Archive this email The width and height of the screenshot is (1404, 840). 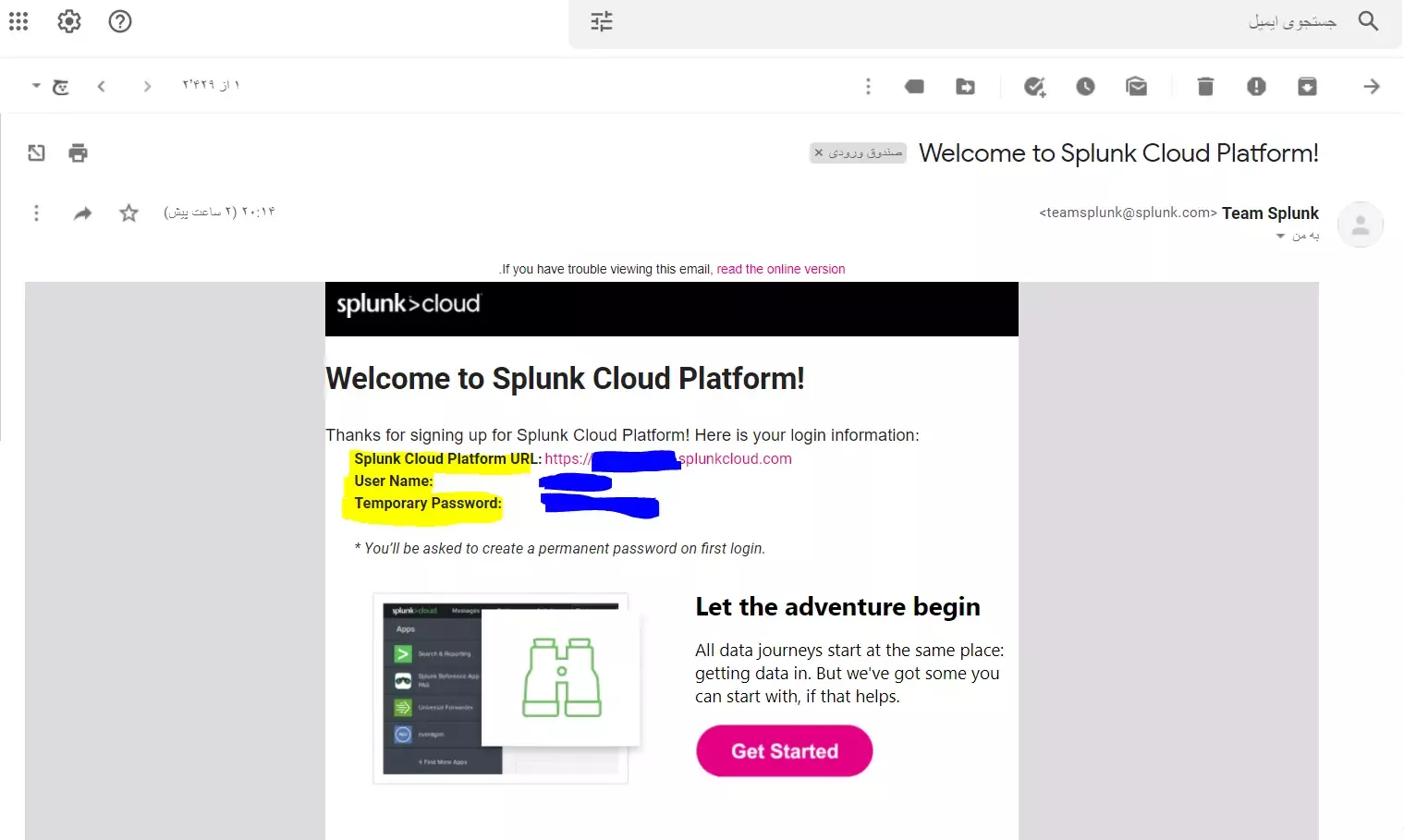(x=1307, y=86)
